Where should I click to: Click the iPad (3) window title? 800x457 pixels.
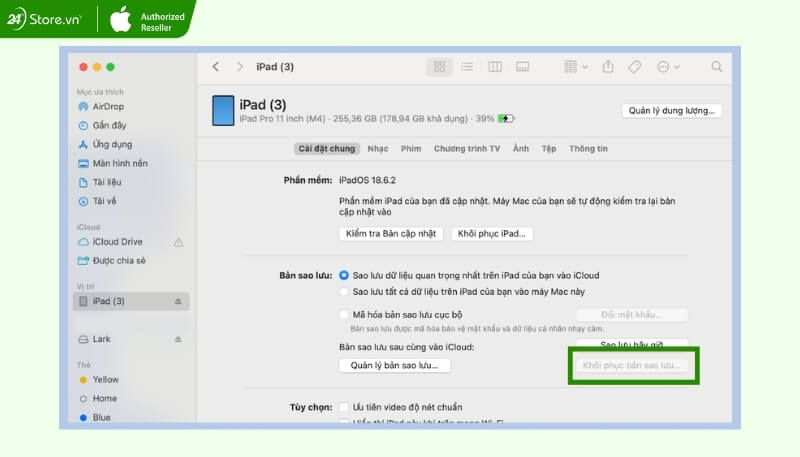pos(275,67)
